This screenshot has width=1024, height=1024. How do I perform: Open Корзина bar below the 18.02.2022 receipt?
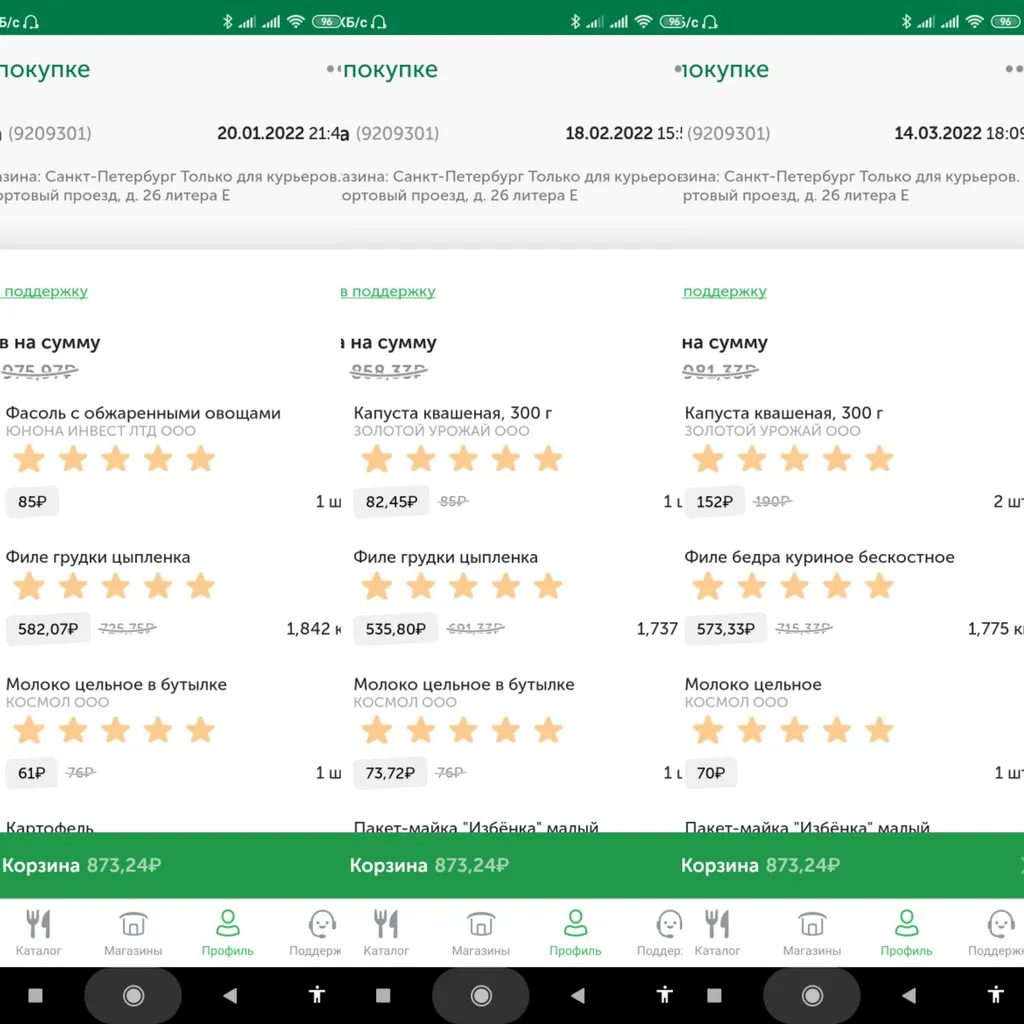[430, 866]
